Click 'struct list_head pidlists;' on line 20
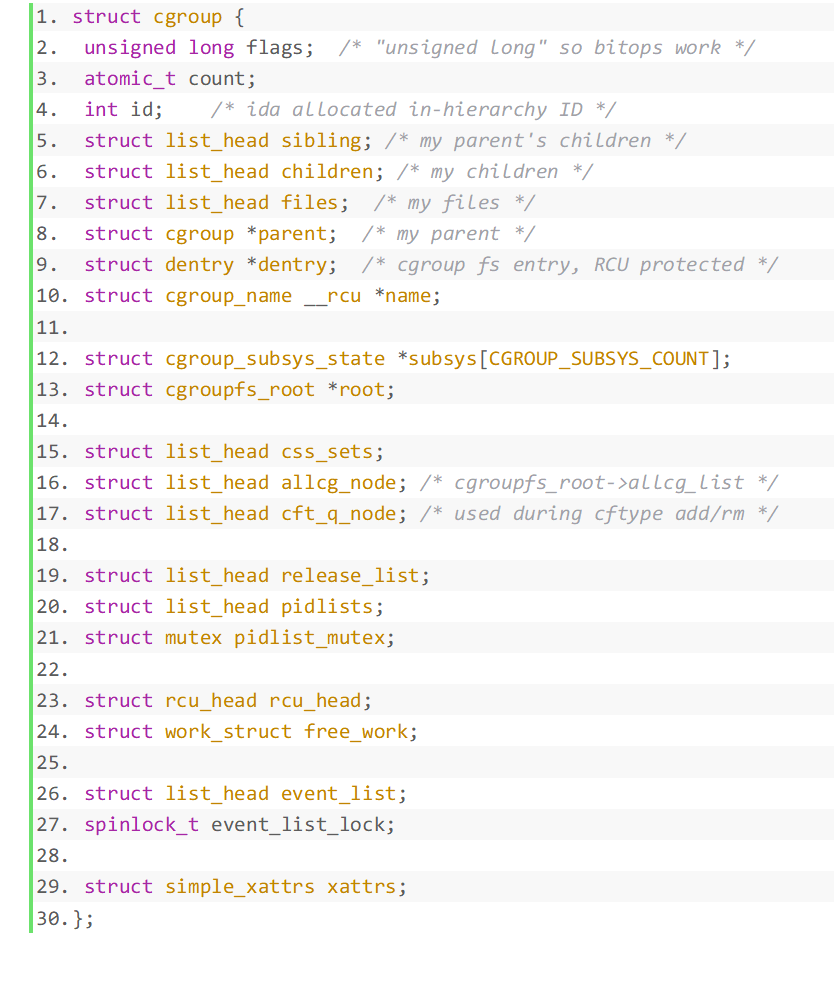Screen dimensions: 835x993 pyautogui.click(x=234, y=607)
